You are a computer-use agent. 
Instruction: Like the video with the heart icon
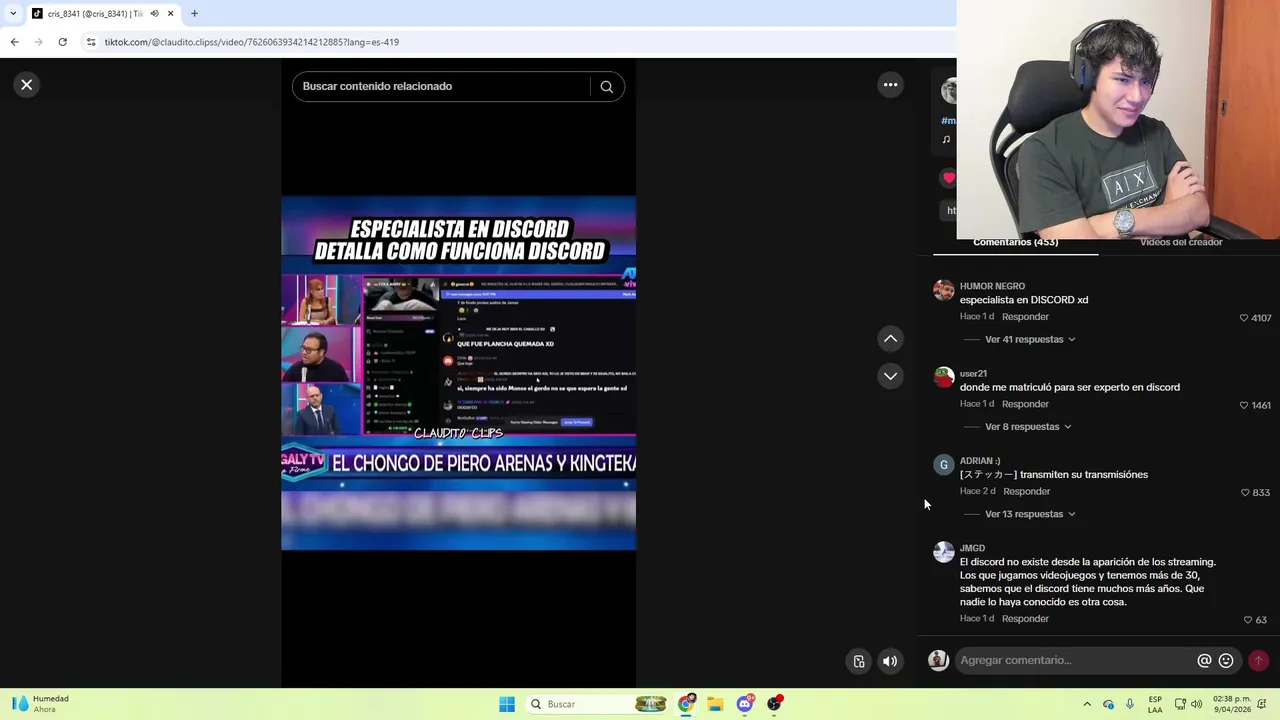[x=948, y=178]
